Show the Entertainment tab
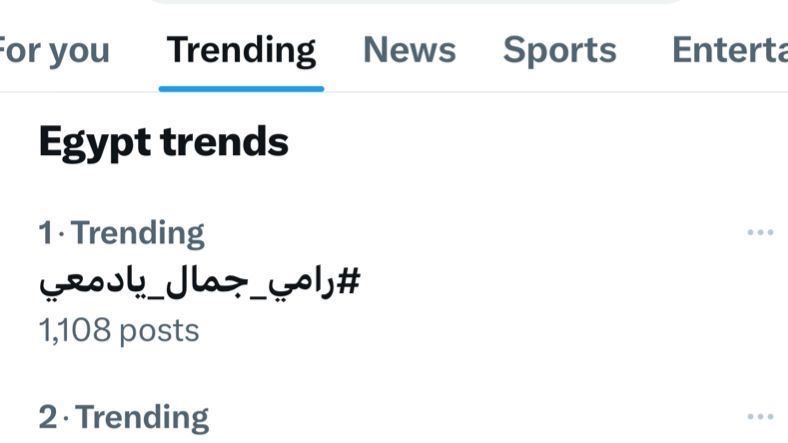This screenshot has width=788, height=443. pos(729,50)
